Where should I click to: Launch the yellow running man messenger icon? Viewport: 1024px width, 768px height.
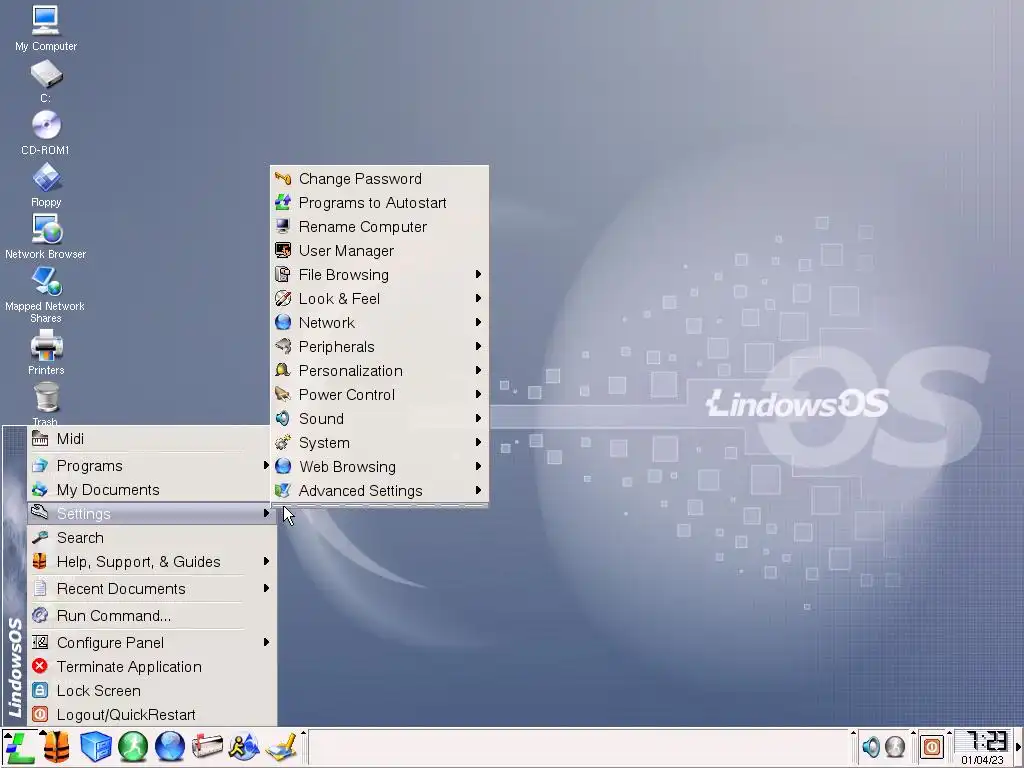[x=244, y=747]
